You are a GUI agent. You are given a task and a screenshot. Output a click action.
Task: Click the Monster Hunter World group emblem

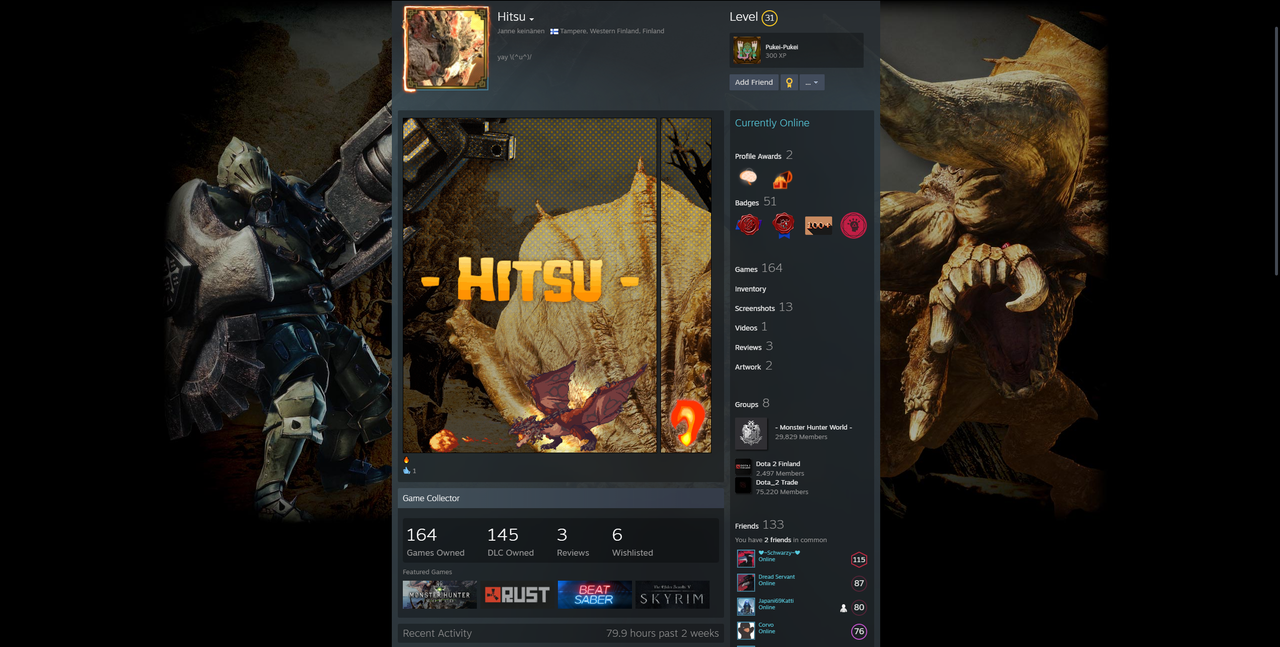(751, 433)
